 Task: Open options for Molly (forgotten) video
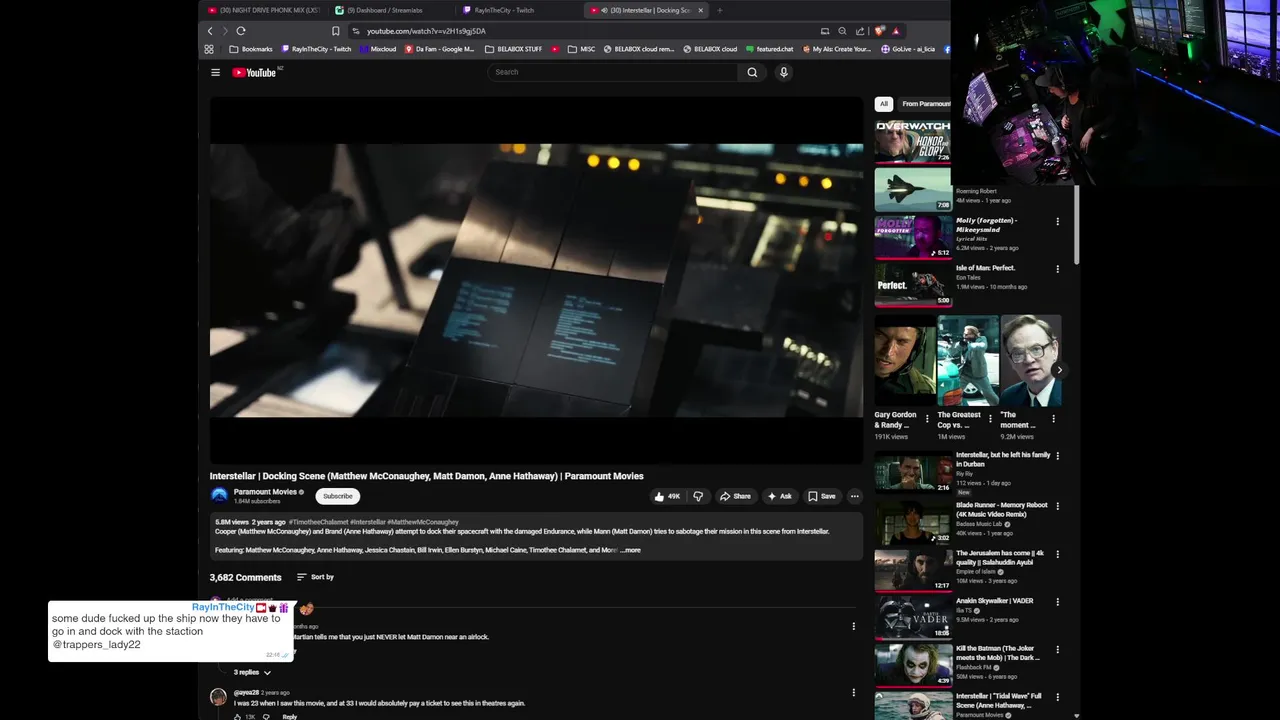(1057, 222)
